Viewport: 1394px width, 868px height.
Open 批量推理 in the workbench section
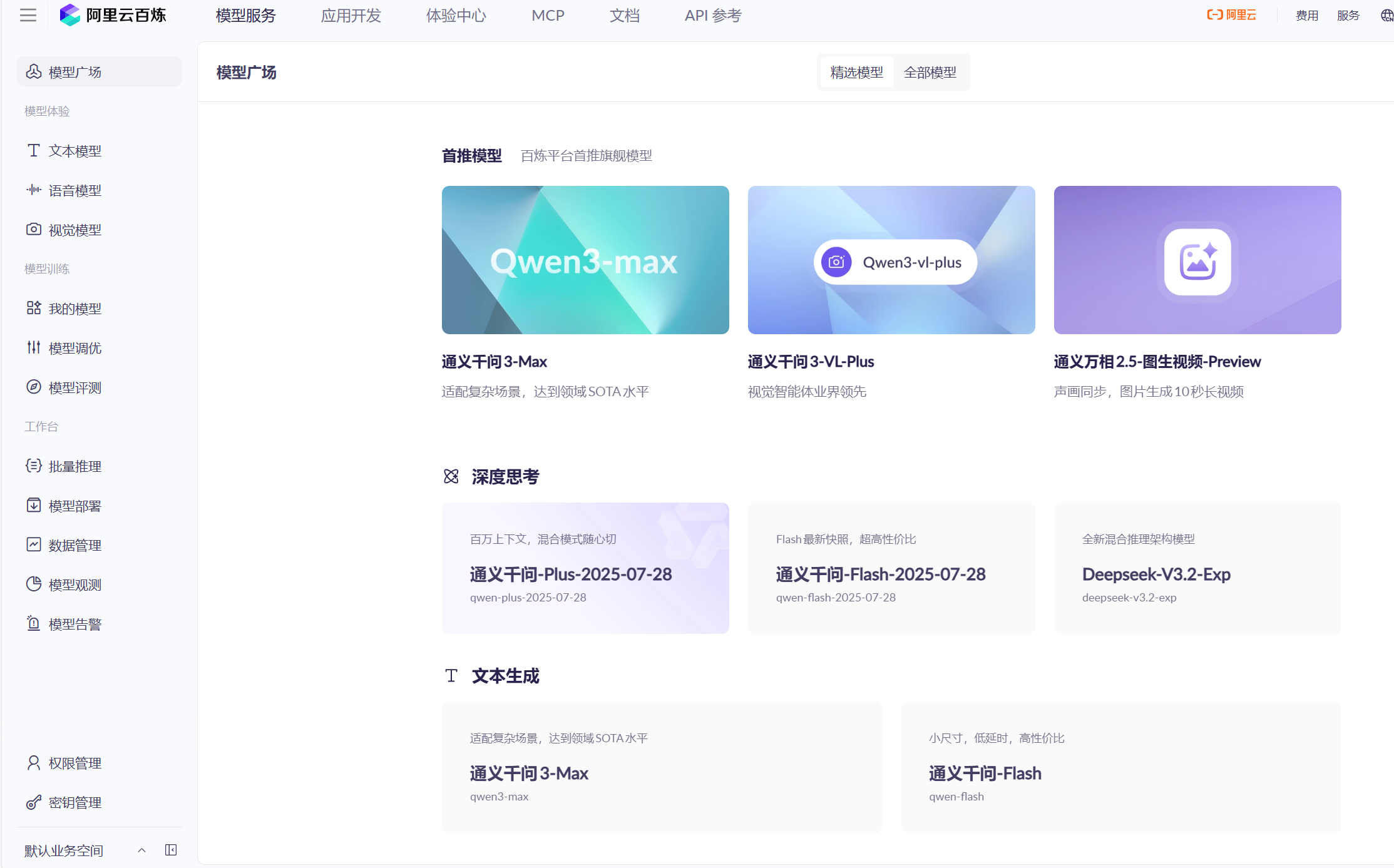coord(74,466)
